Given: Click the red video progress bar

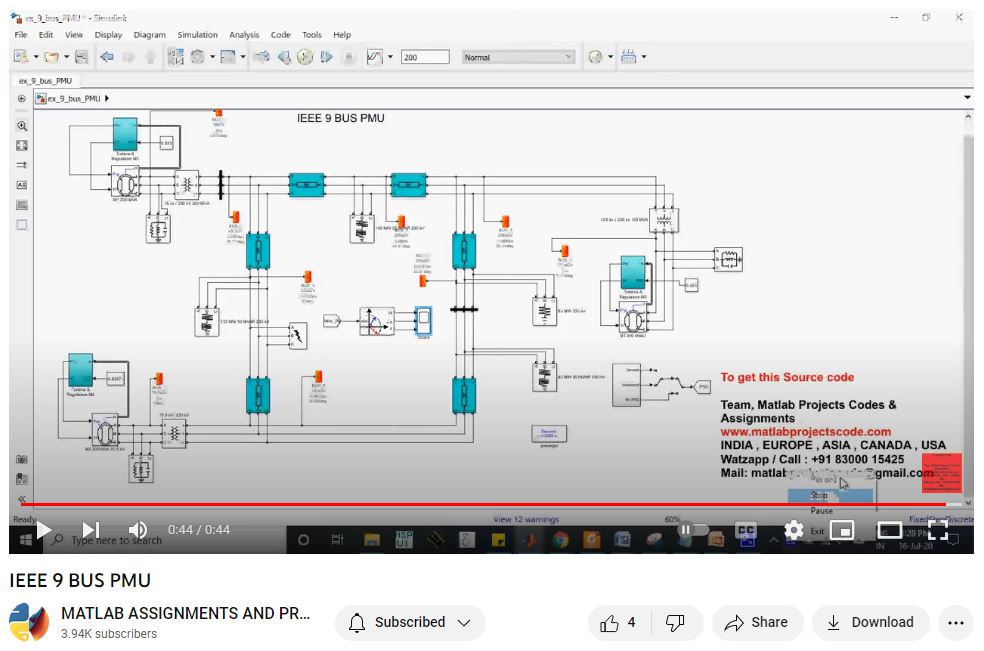Looking at the screenshot, I should click(483, 503).
